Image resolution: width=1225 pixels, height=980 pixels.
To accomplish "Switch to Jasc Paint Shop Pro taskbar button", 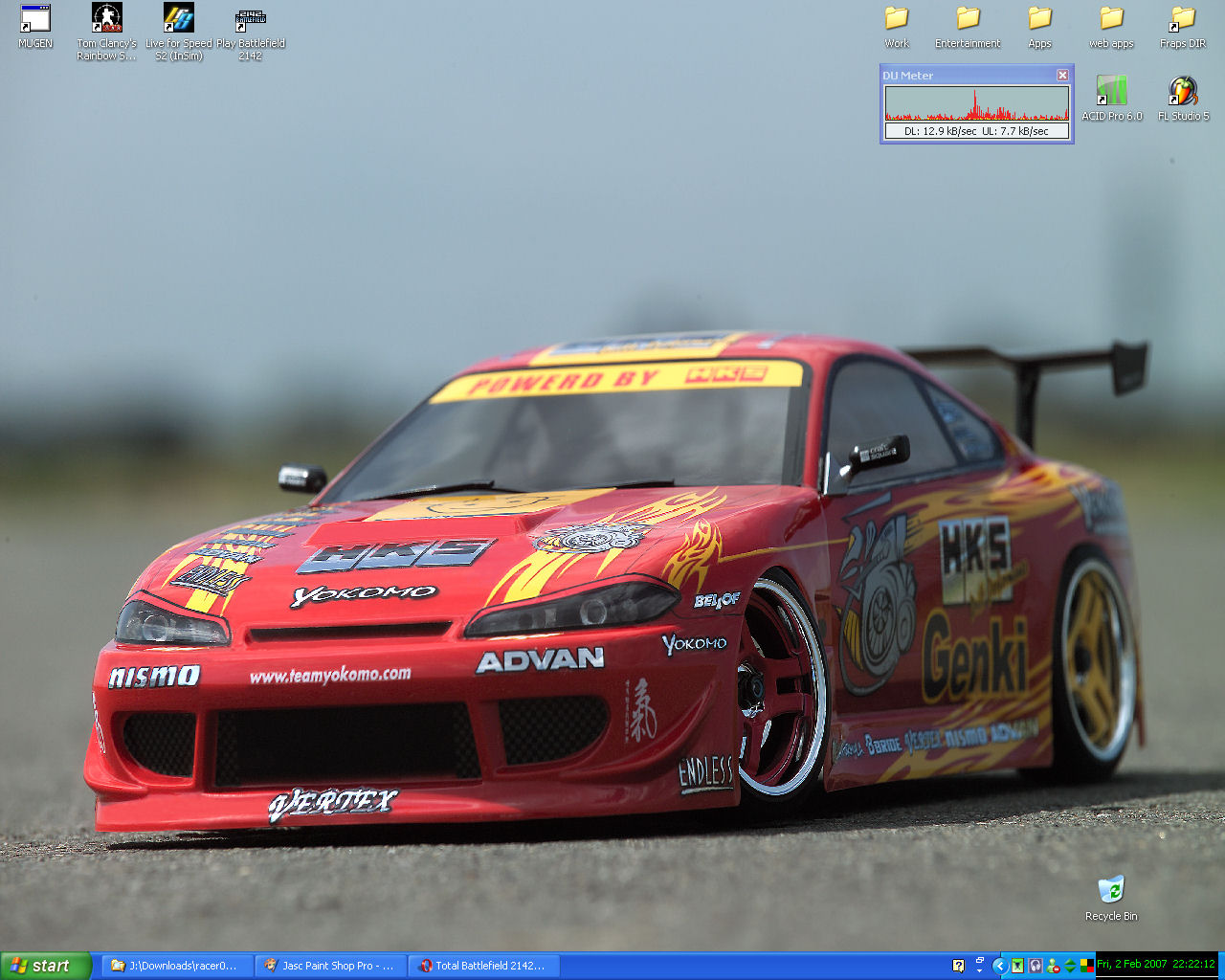I will tap(332, 966).
